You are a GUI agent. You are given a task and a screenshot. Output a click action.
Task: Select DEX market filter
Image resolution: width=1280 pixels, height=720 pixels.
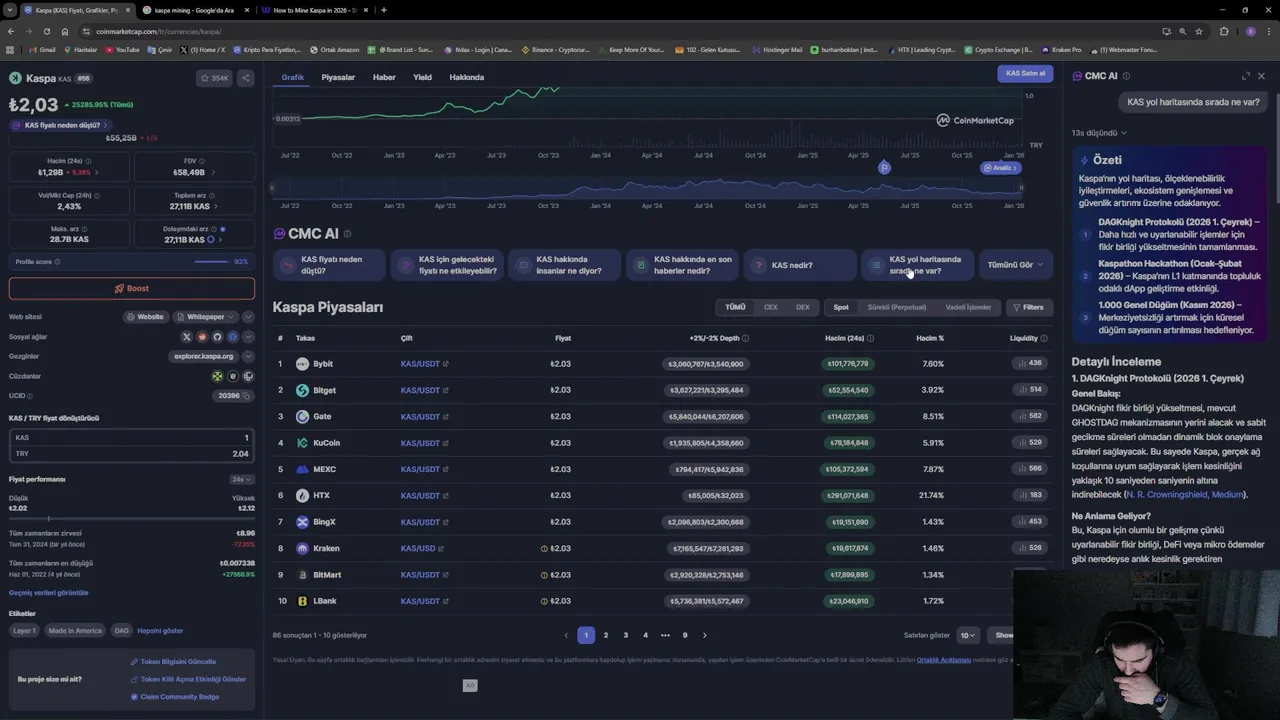(x=803, y=307)
